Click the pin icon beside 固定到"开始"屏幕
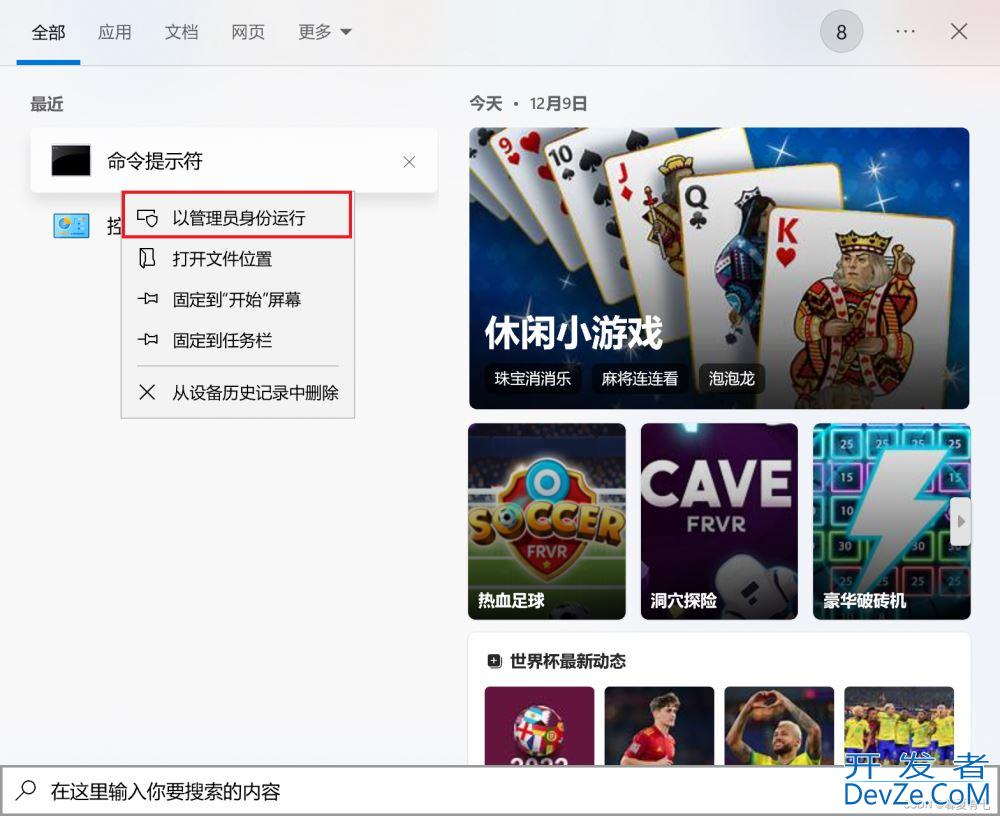 147,299
